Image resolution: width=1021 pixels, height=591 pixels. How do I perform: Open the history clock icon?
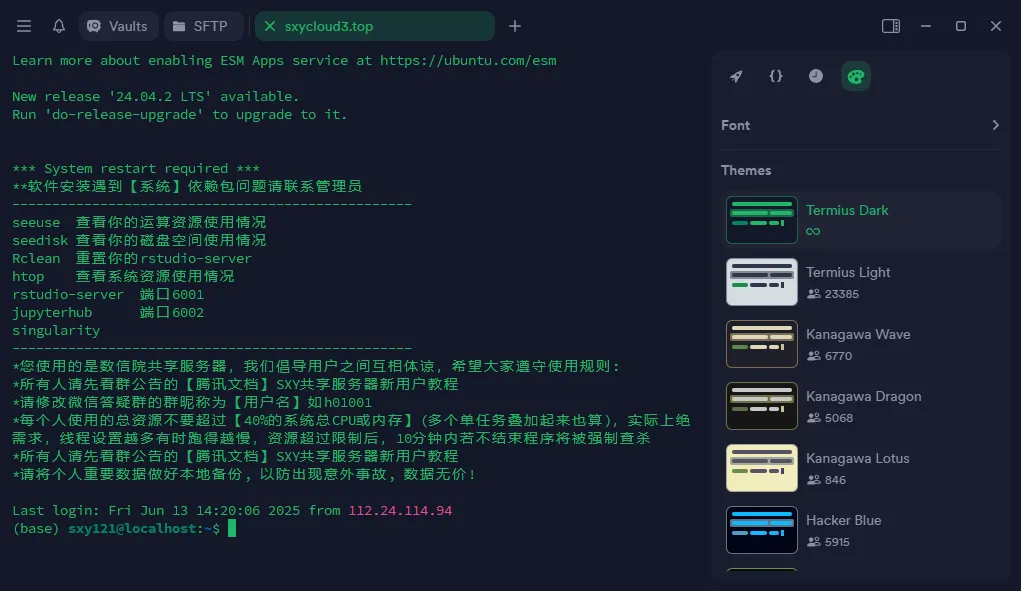[816, 76]
